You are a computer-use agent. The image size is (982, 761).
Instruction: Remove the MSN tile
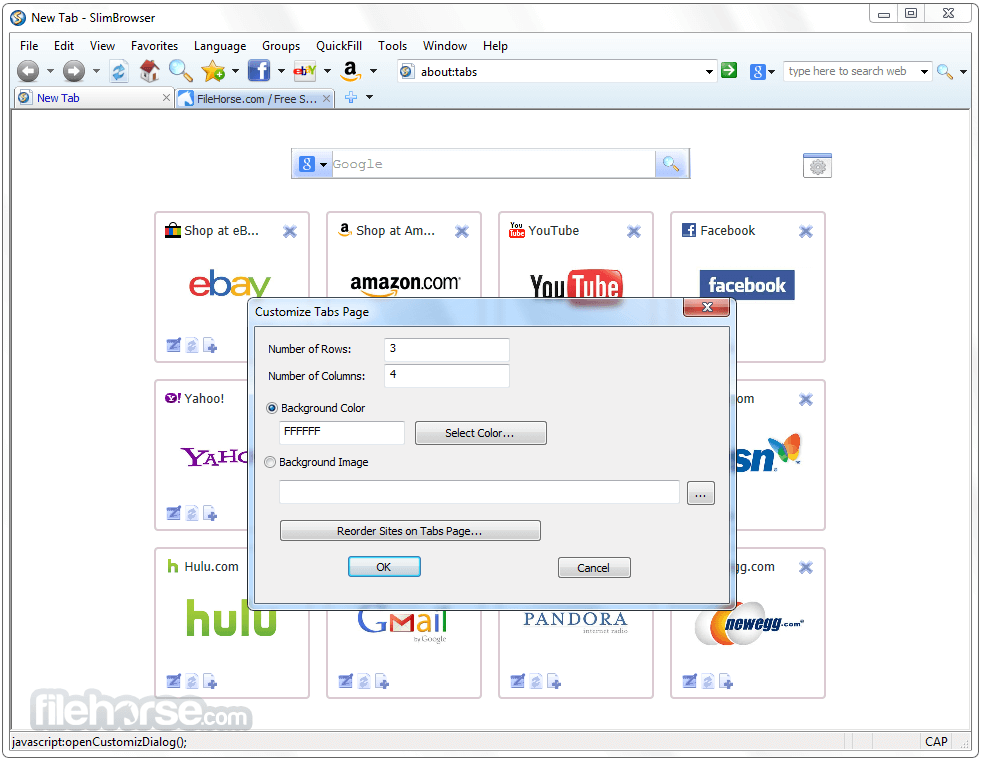806,400
